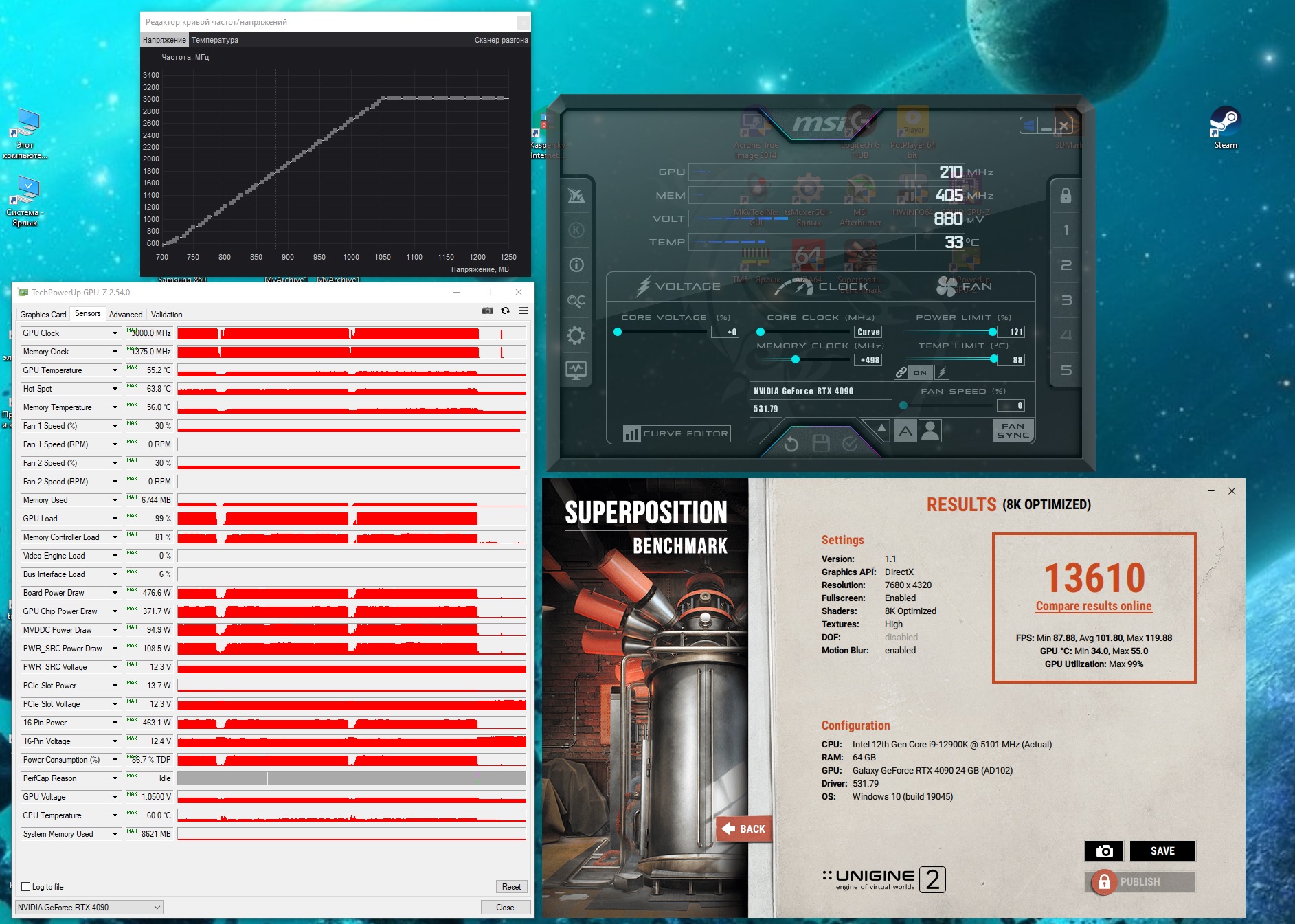Toggle automatic fan speed 'A' button
The image size is (1295, 924).
(x=905, y=431)
